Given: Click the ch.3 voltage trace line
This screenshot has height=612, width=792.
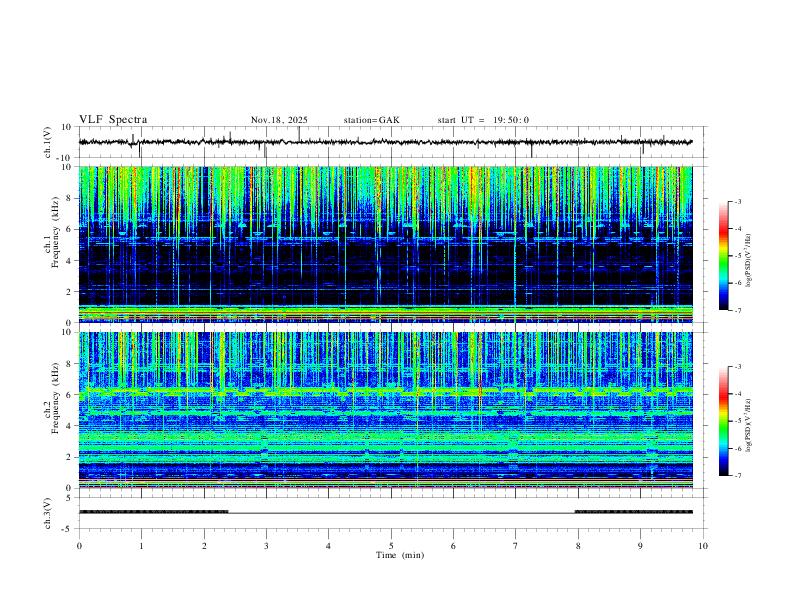Looking at the screenshot, I should click(x=385, y=512).
